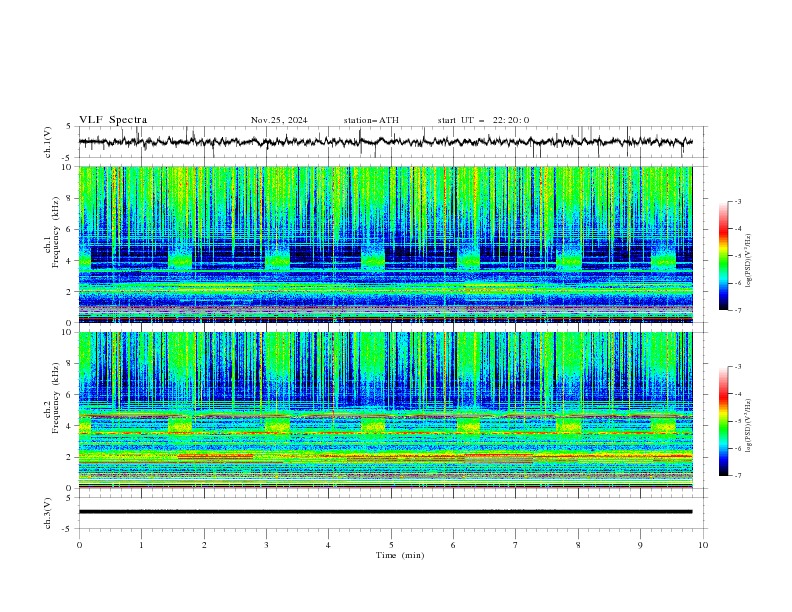The width and height of the screenshot is (792, 612).
Task: Click time-axis tick label "3"
Action: coord(266,545)
